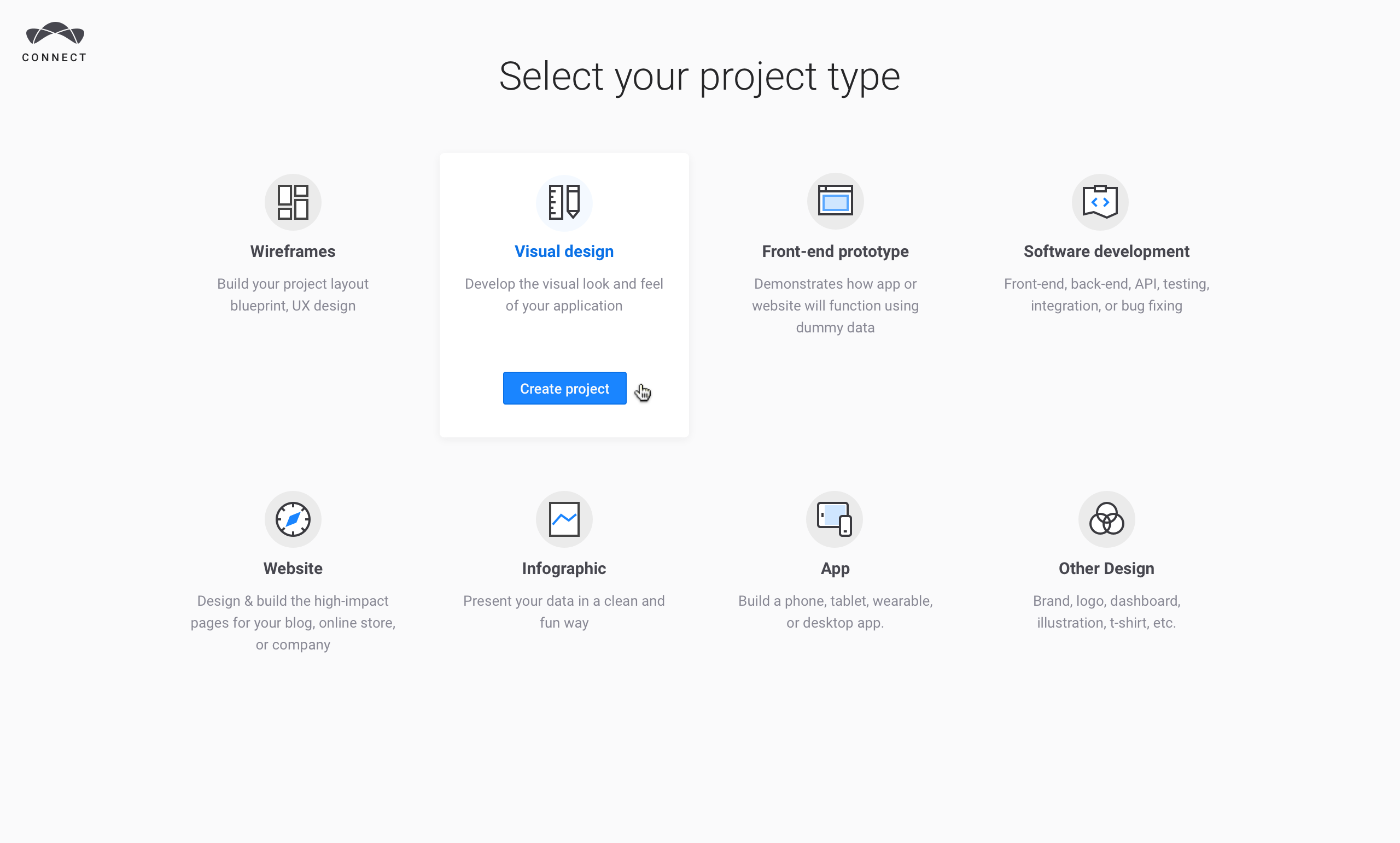Click the Website compass icon

293,519
